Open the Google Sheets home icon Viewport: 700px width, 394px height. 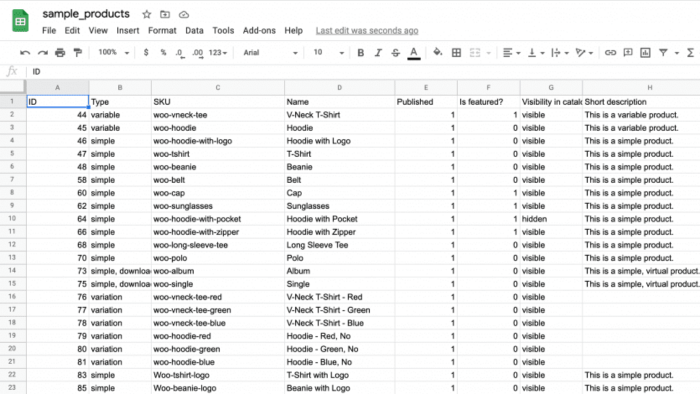(x=20, y=21)
